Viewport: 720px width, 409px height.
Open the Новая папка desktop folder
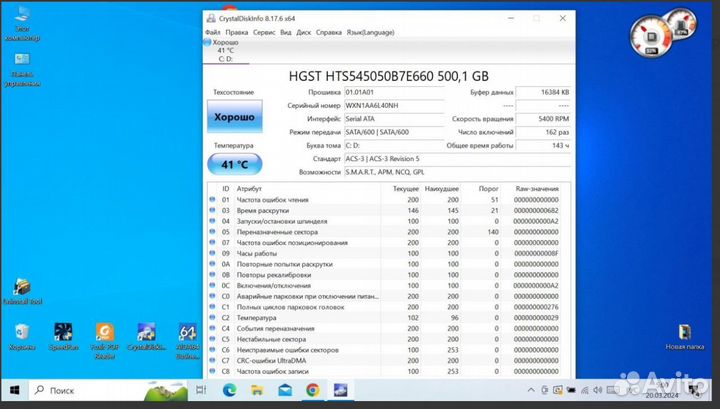click(685, 336)
